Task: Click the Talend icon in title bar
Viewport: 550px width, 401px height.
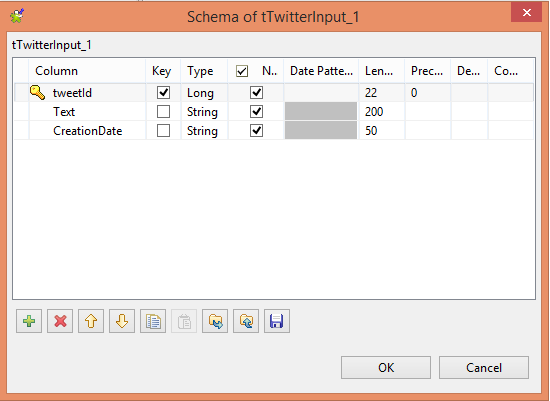Action: point(17,16)
